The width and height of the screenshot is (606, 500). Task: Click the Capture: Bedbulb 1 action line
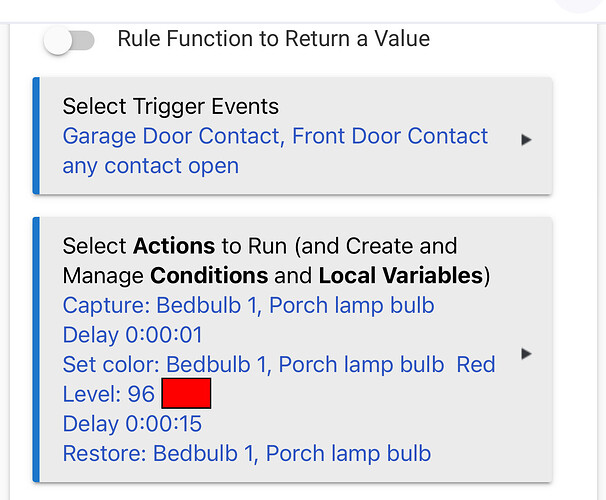click(248, 305)
